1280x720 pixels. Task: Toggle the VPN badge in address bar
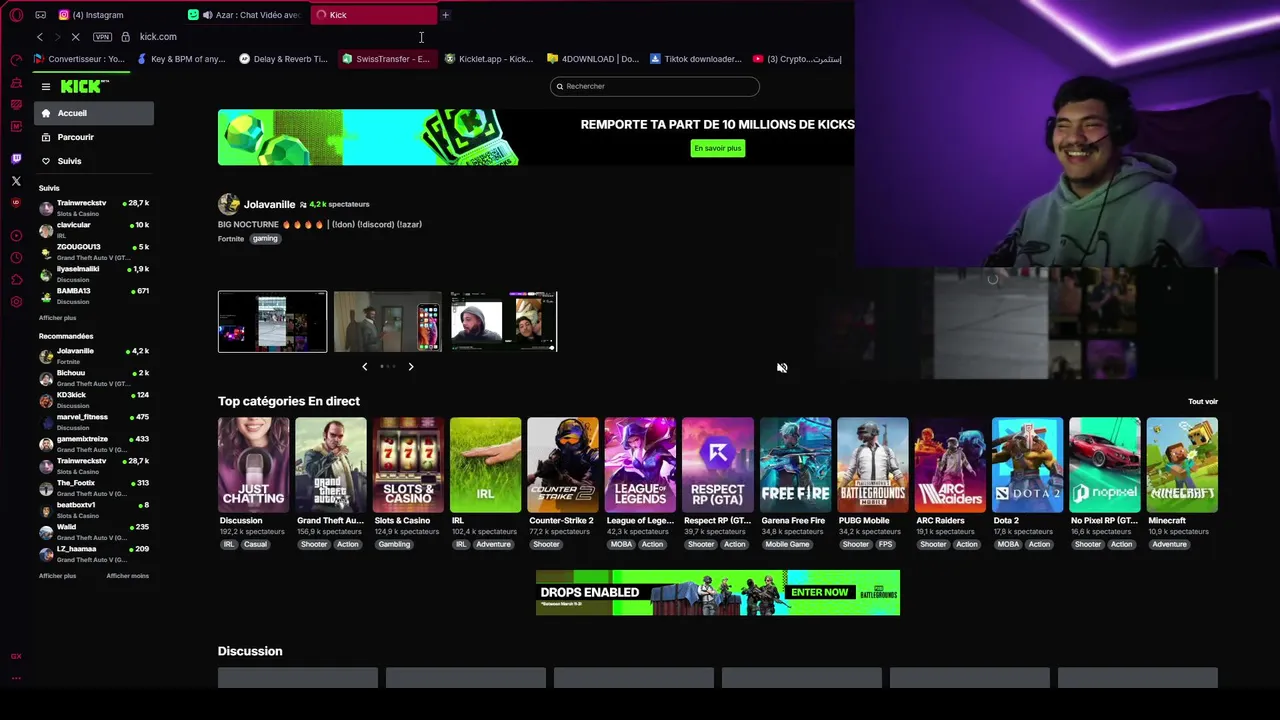click(x=102, y=37)
